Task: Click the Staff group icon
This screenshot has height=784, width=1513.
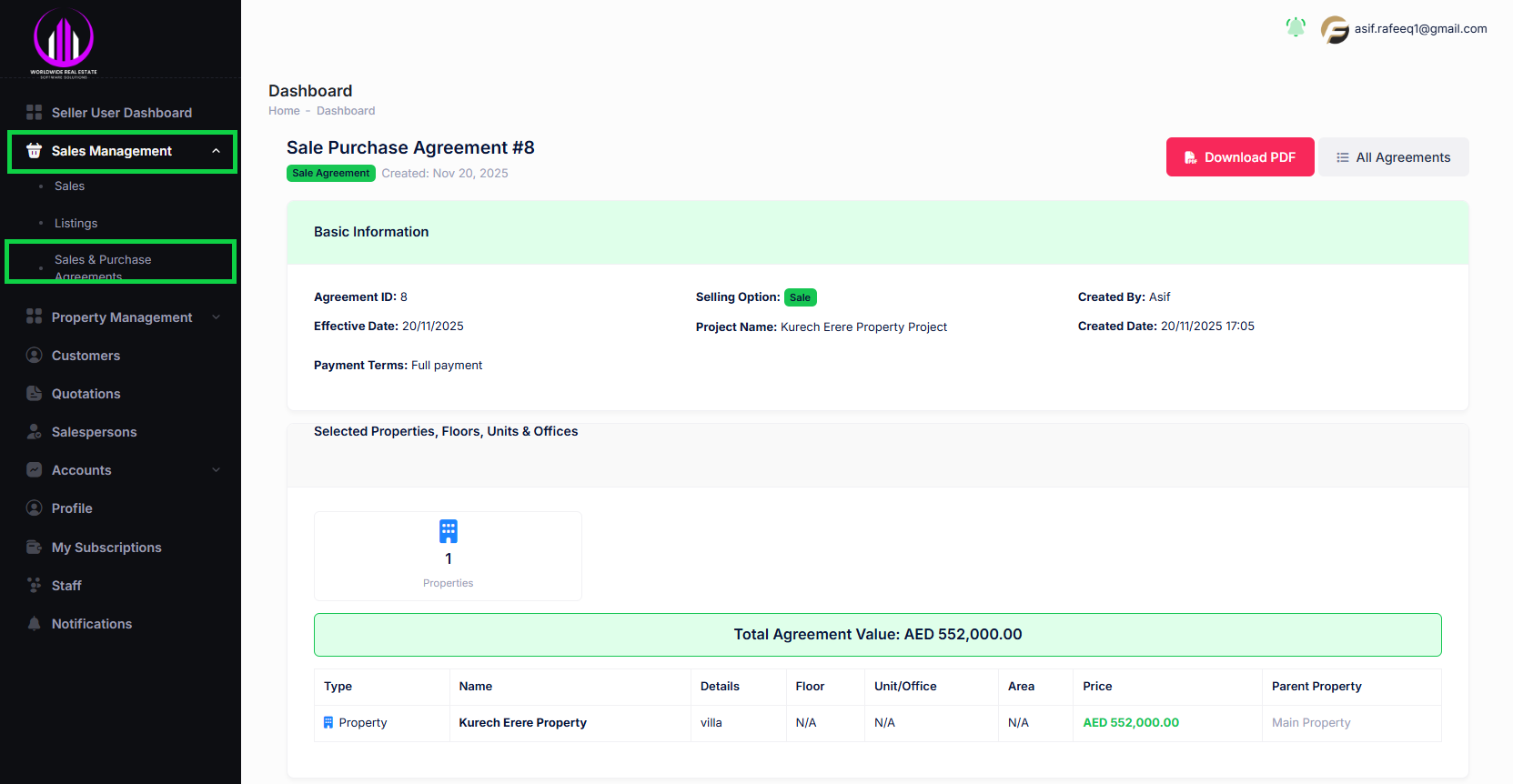Action: coord(35,585)
